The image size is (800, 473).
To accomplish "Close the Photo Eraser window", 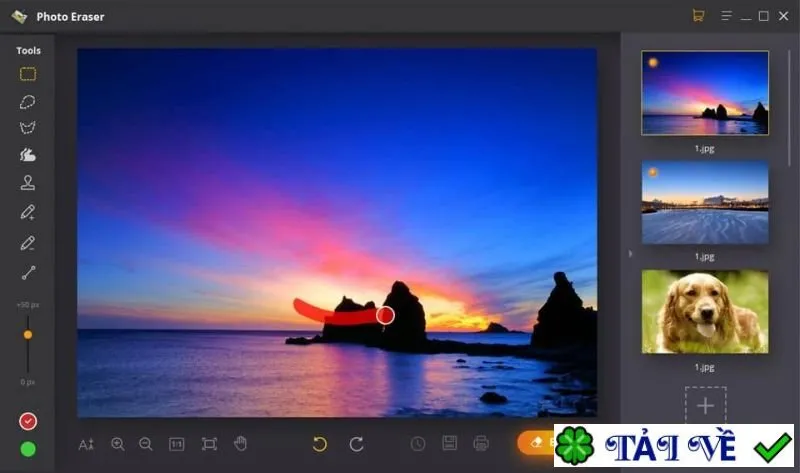I will 784,16.
